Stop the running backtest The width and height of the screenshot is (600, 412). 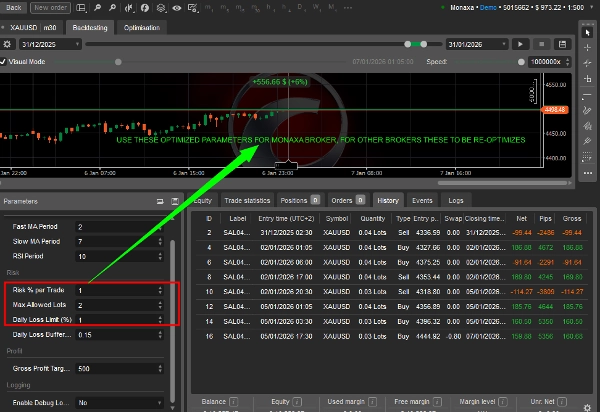(x=541, y=44)
